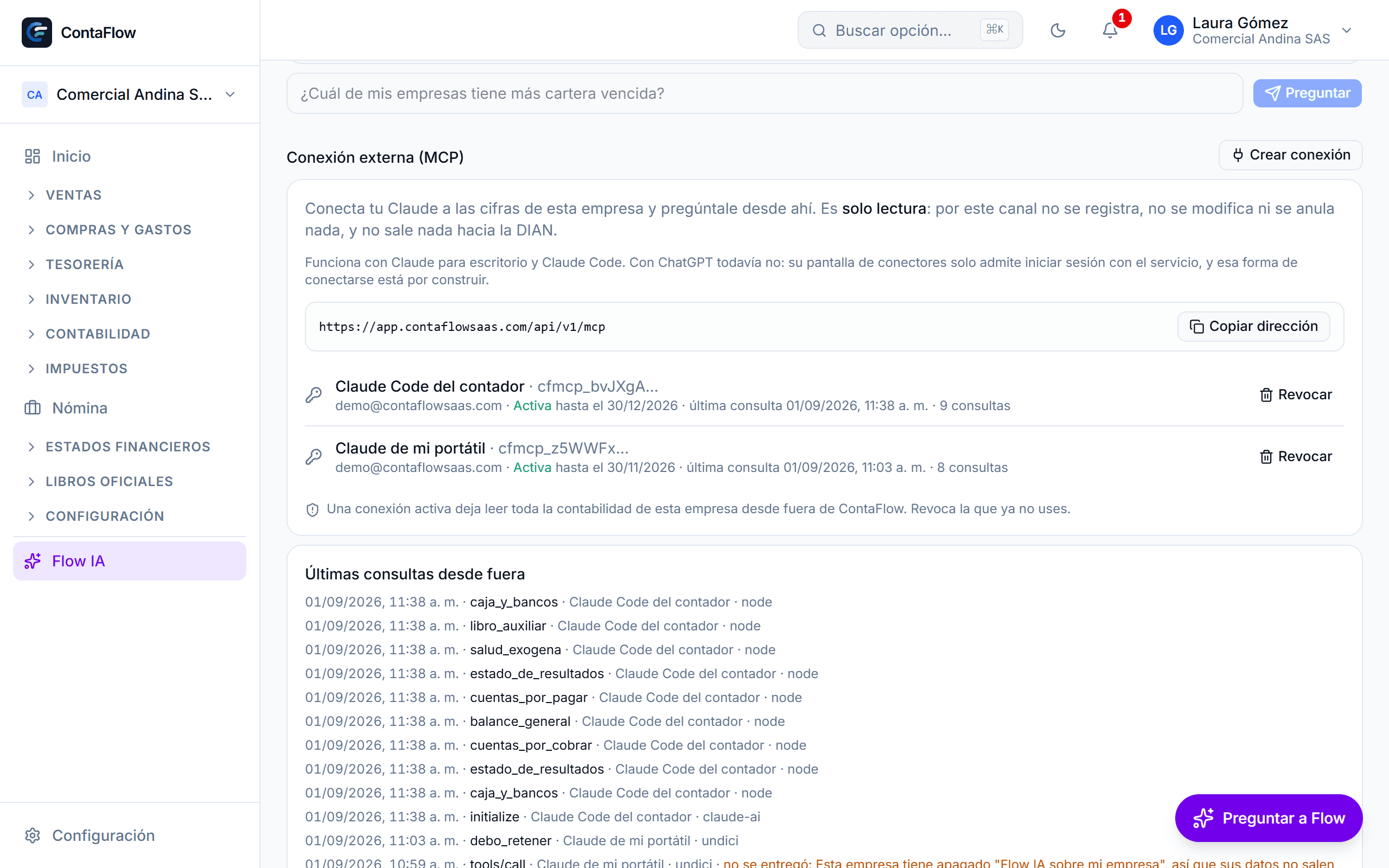
Task: Click the search magnifier icon
Action: (819, 30)
